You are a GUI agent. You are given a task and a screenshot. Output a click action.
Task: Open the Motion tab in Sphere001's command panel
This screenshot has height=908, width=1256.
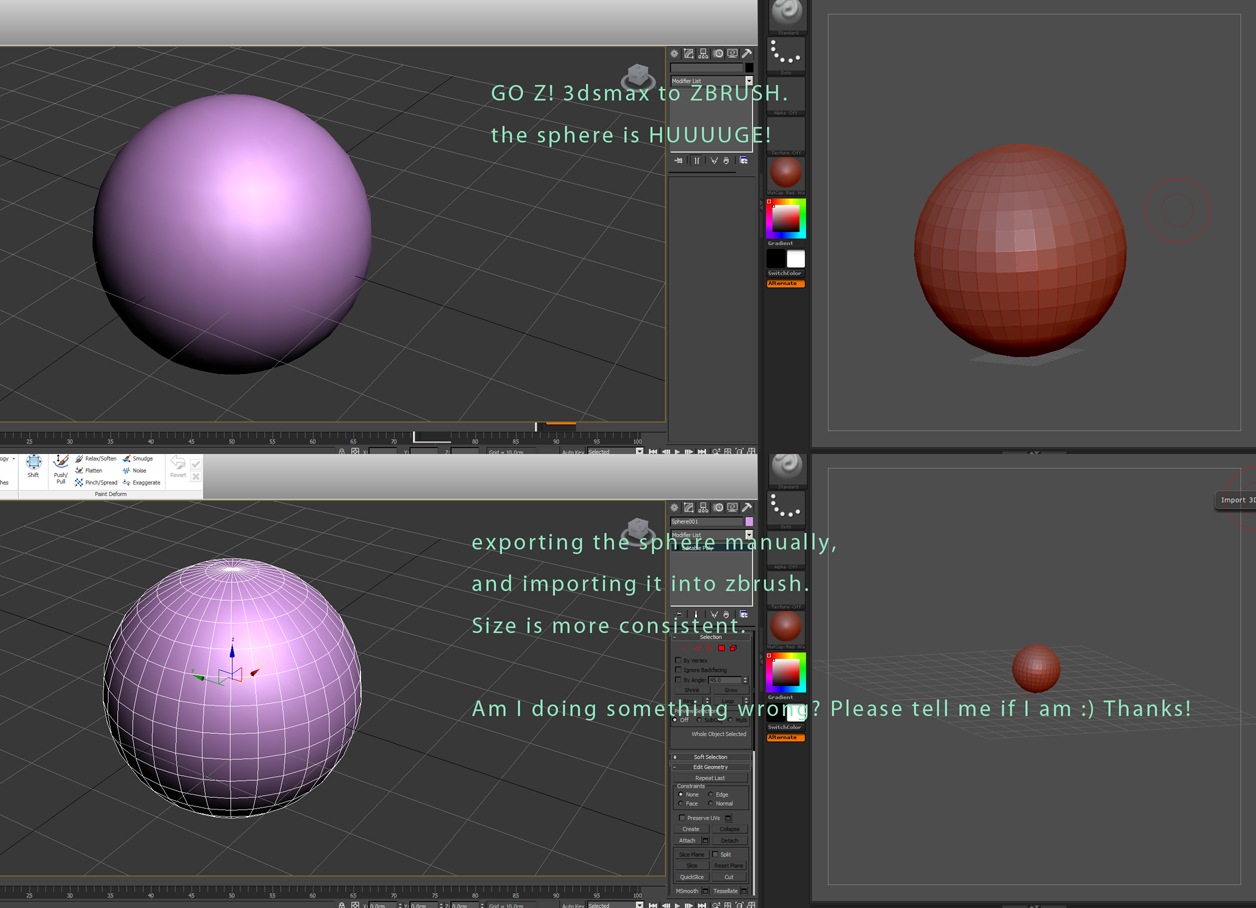[718, 508]
